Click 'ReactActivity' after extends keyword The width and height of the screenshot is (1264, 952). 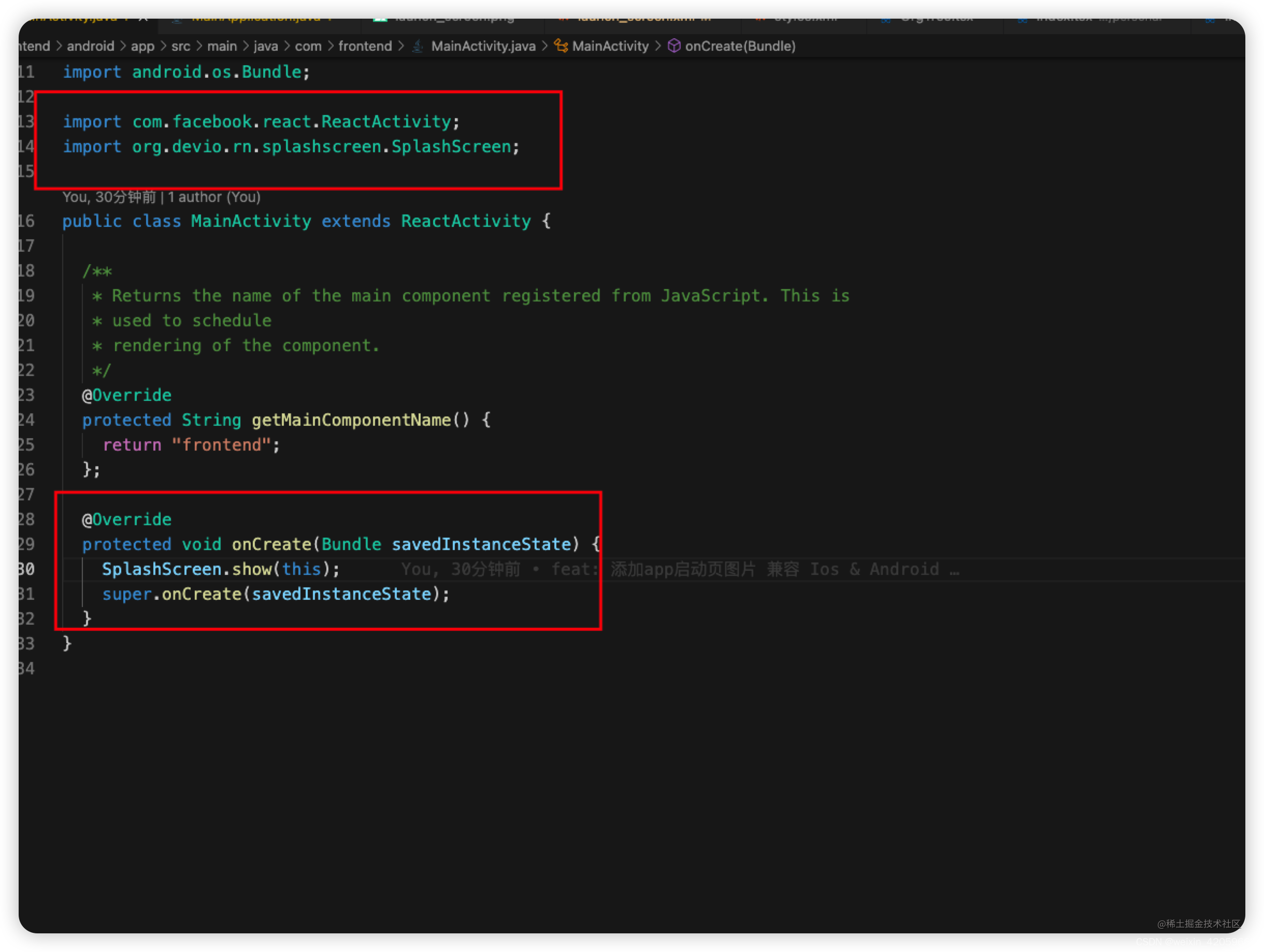466,221
